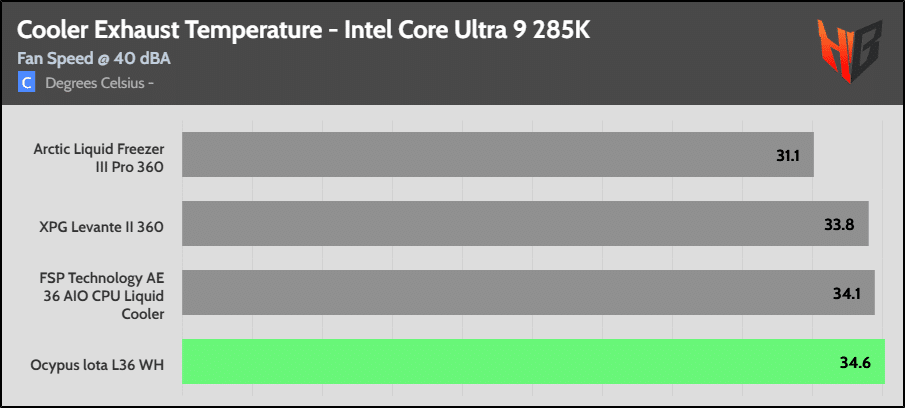905x408 pixels.
Task: Select the Arctic Liquid Freezer III Pro 360 bar
Action: [498, 155]
